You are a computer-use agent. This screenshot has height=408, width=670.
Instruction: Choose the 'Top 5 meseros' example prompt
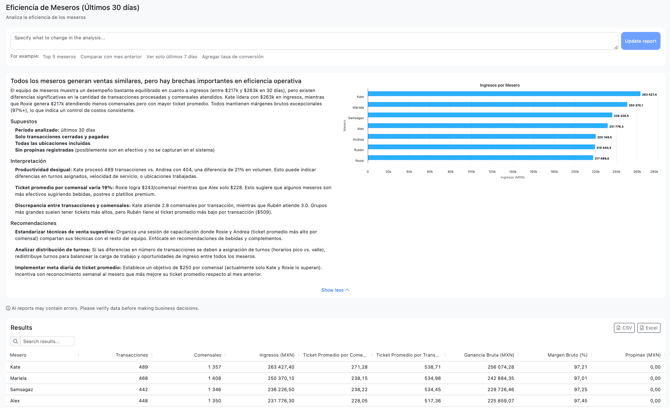point(59,57)
